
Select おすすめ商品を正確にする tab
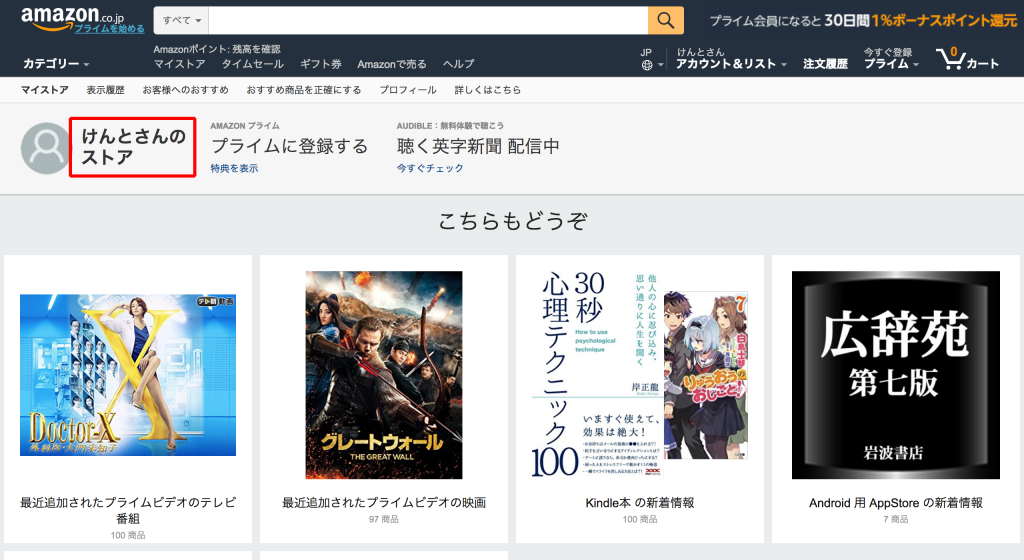[x=304, y=90]
